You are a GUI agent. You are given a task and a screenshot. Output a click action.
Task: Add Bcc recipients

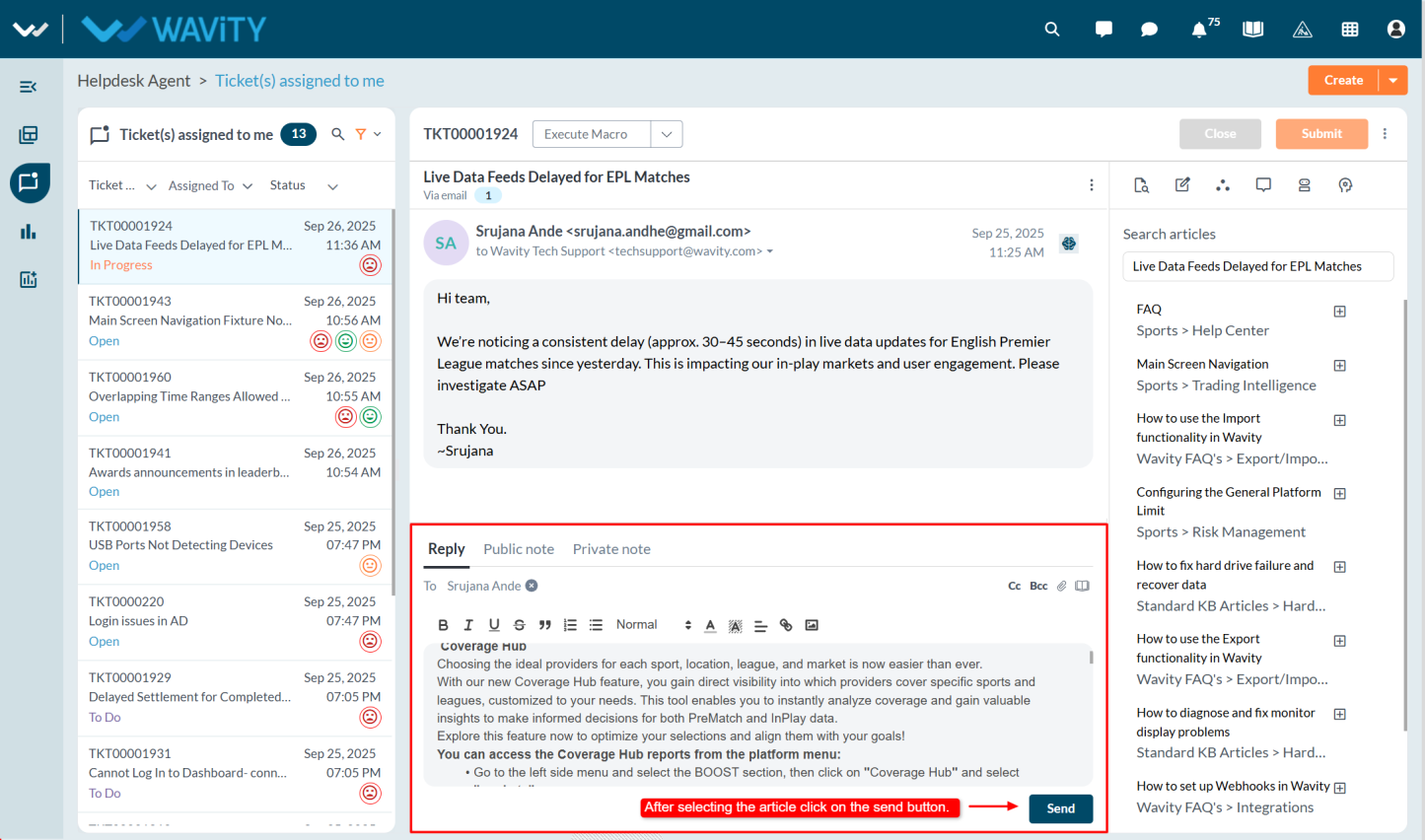point(1038,586)
